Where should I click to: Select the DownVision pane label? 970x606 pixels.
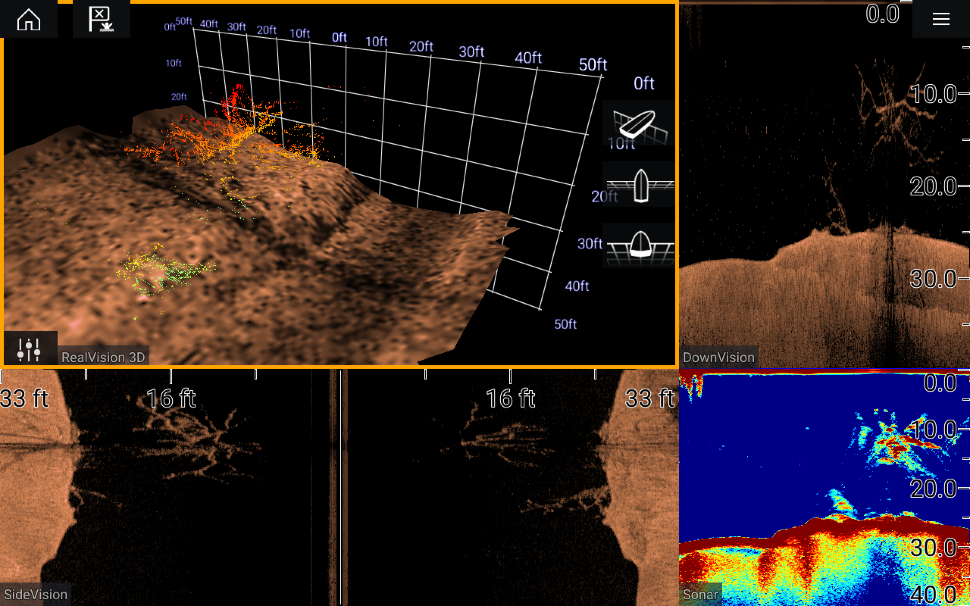tap(718, 357)
